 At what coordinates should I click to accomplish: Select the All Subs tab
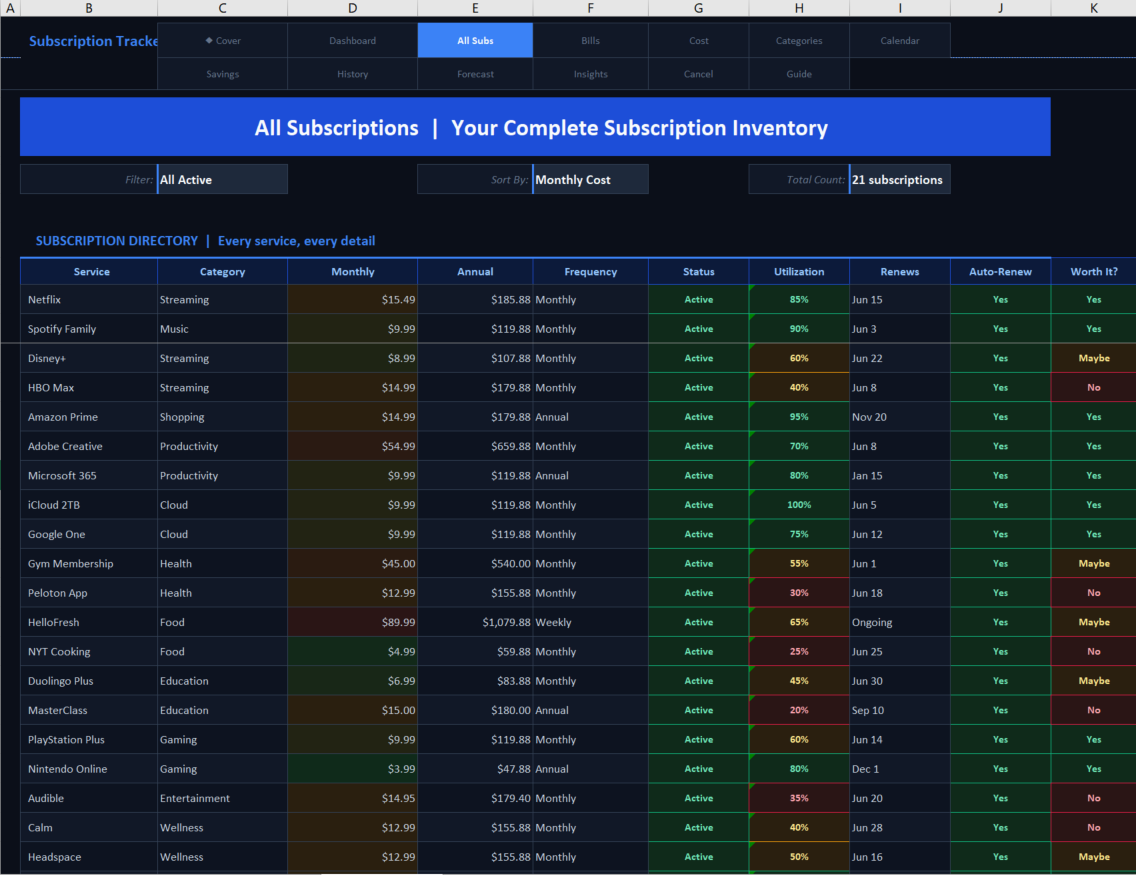coord(475,41)
